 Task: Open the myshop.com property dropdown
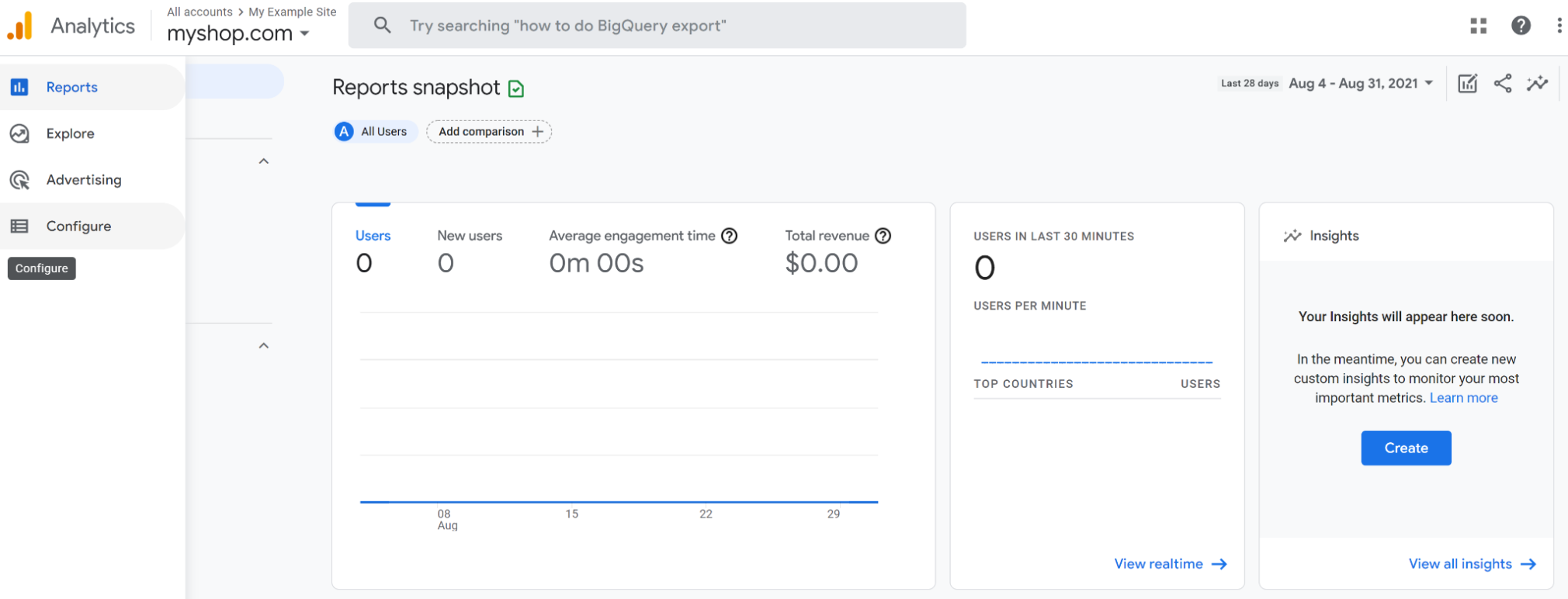[238, 33]
